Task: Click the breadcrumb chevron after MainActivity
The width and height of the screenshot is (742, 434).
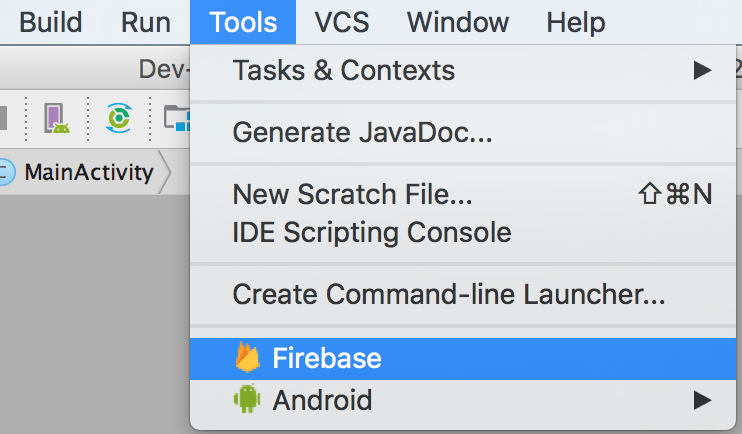Action: 165,172
